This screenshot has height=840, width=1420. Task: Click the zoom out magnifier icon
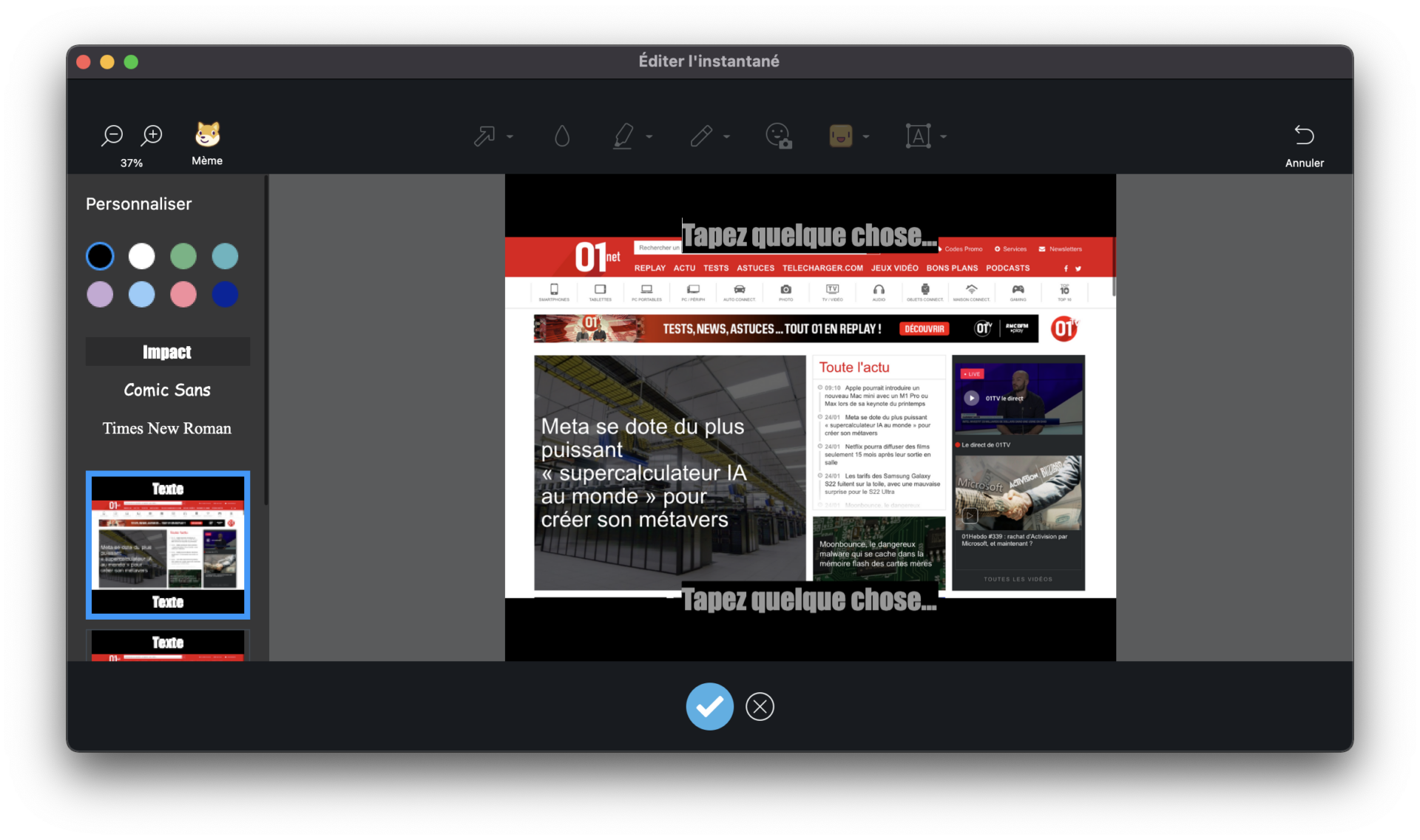pyautogui.click(x=112, y=135)
